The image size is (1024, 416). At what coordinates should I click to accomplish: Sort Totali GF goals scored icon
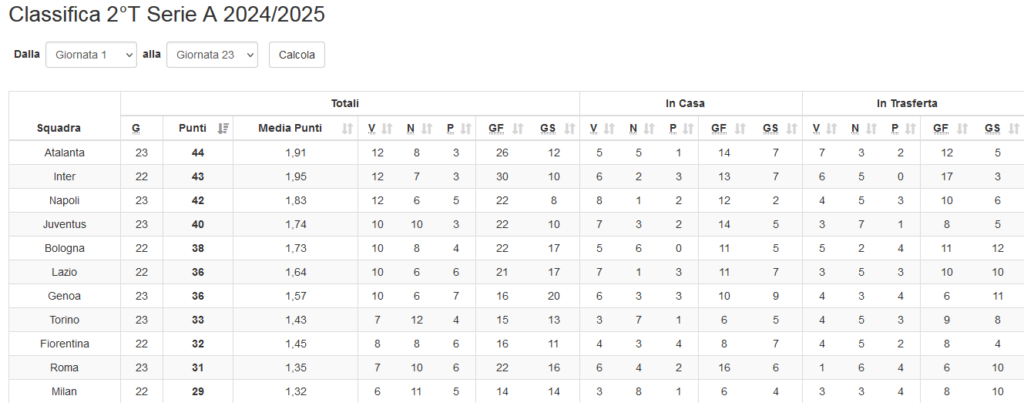[x=518, y=129]
